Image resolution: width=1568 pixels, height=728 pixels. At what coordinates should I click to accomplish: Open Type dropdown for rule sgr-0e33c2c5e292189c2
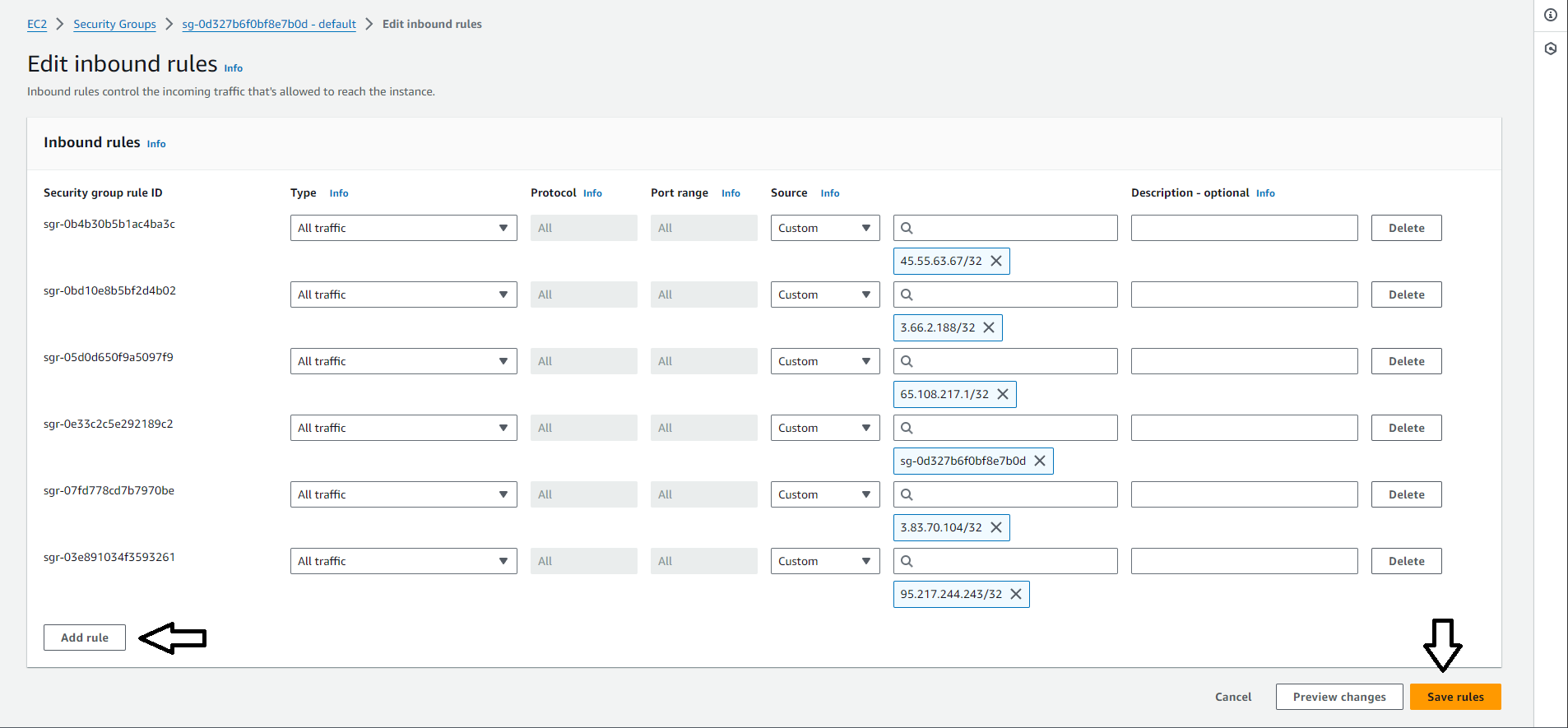[x=404, y=428]
